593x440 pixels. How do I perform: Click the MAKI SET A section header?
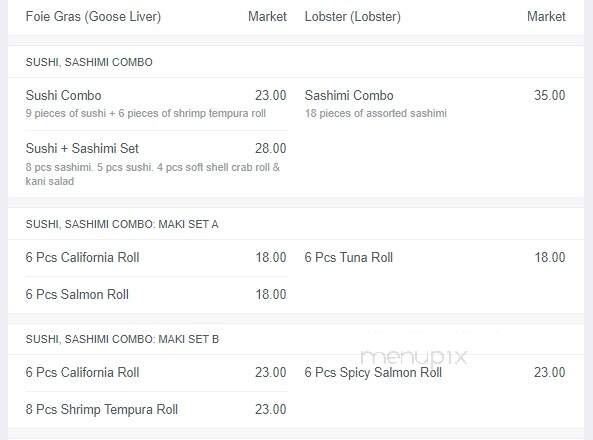[122, 224]
